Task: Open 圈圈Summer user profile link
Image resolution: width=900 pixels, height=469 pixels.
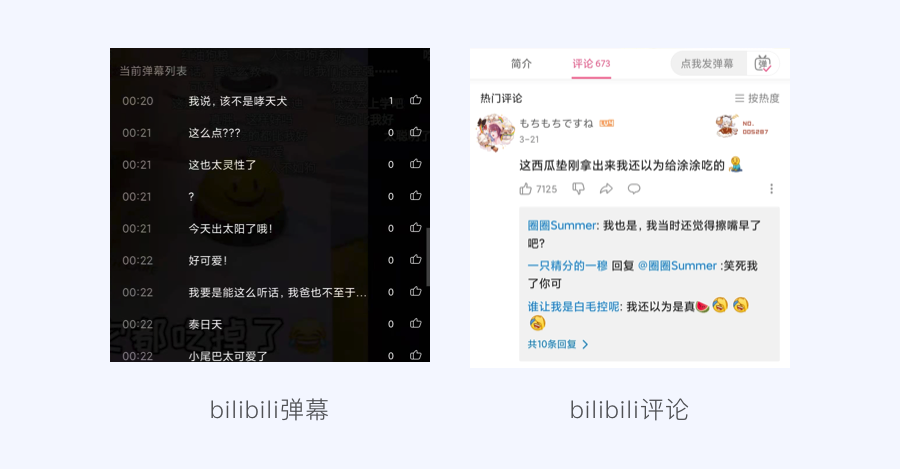Action: pyautogui.click(x=562, y=226)
